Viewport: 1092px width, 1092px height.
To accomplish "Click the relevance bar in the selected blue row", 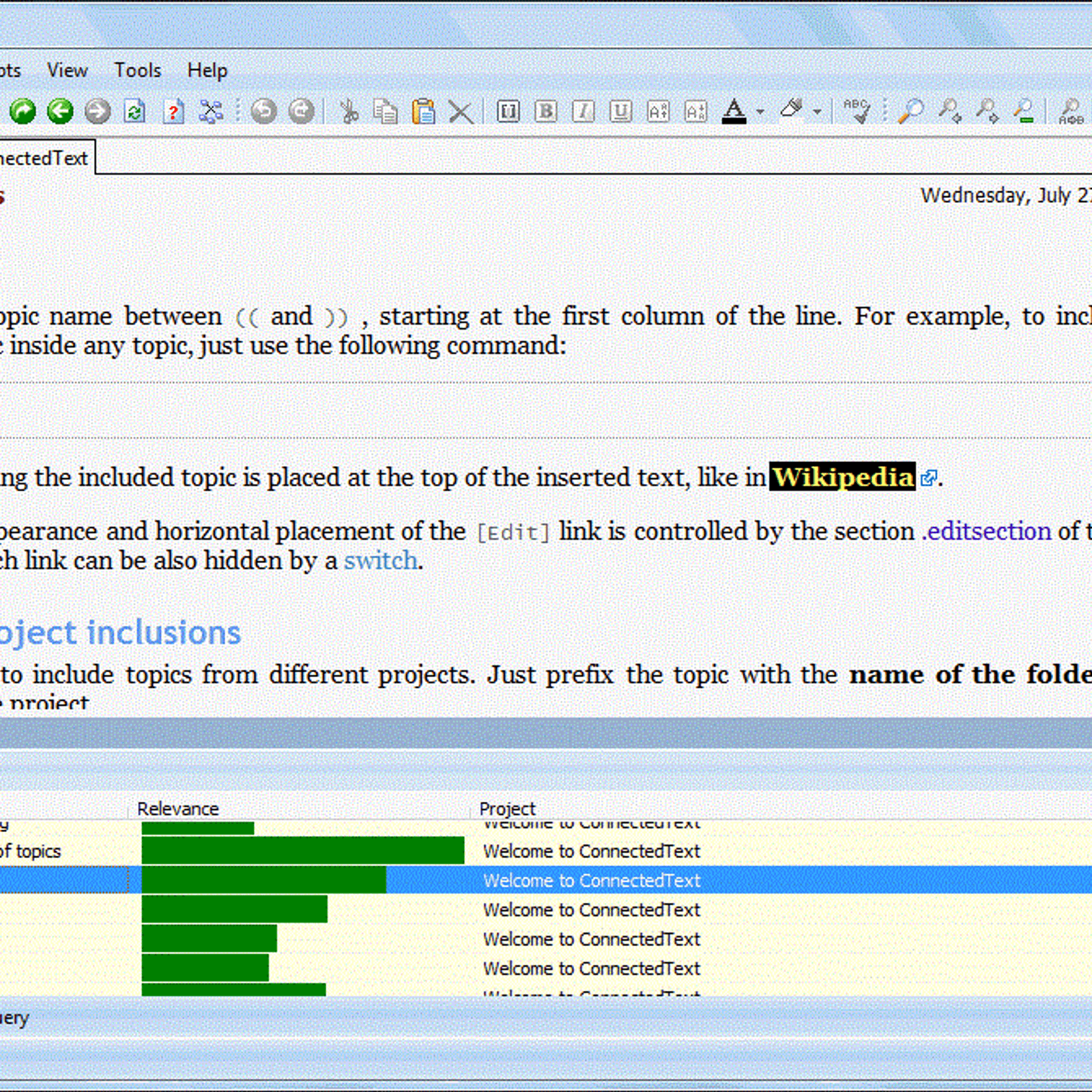I will point(263,880).
